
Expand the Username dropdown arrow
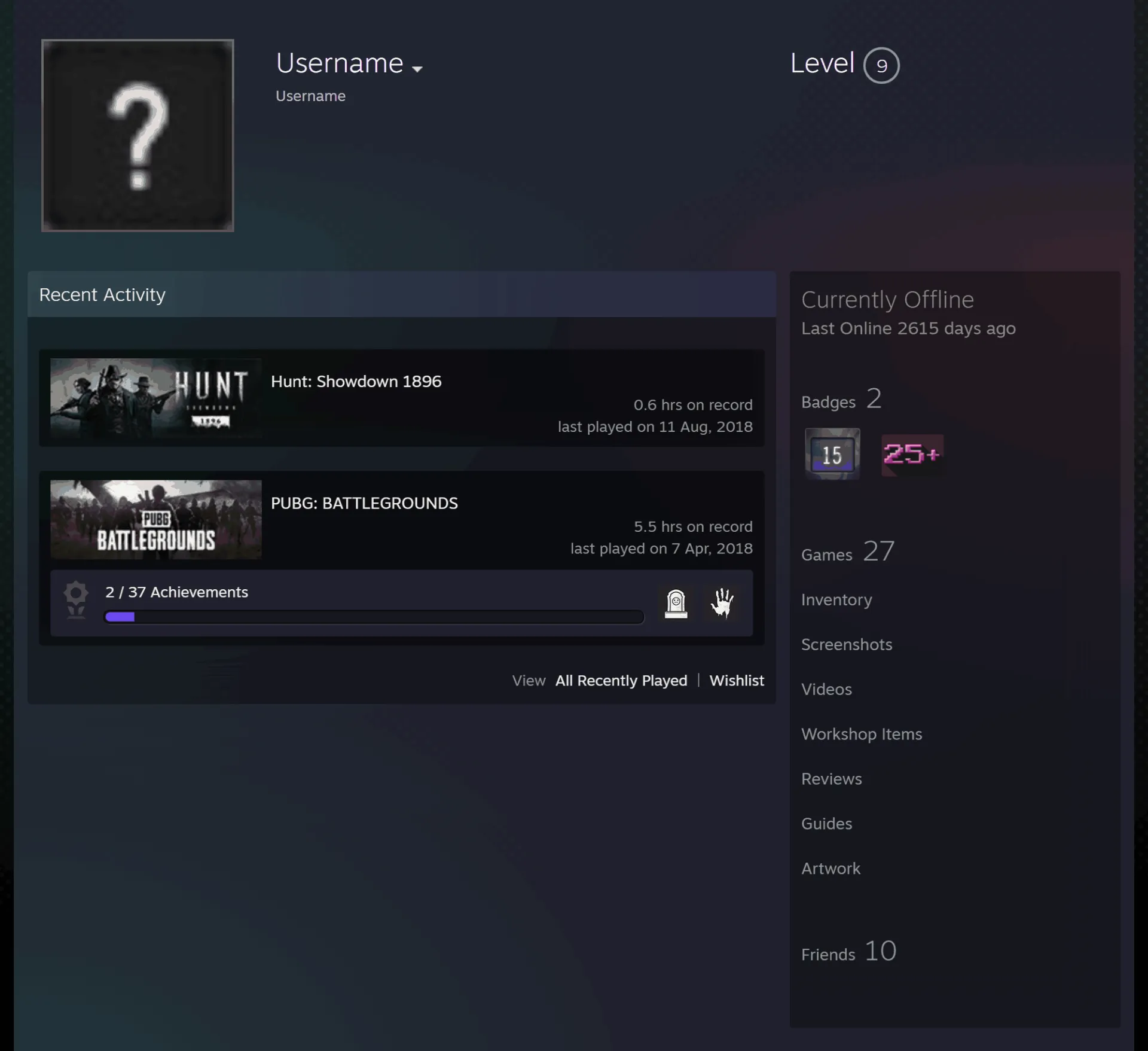pos(417,69)
